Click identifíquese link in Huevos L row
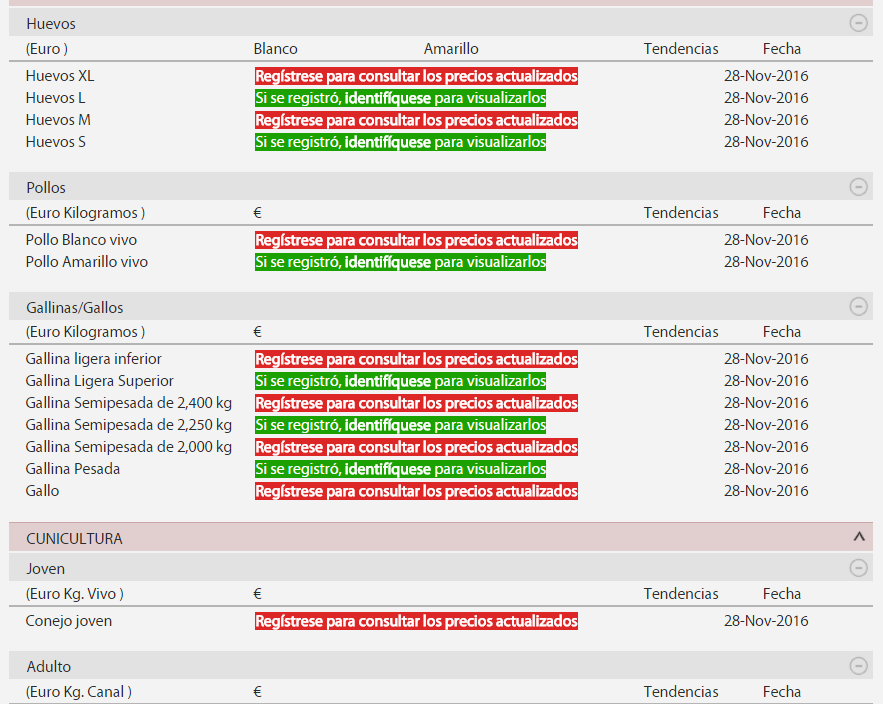The image size is (883, 704). click(x=387, y=98)
